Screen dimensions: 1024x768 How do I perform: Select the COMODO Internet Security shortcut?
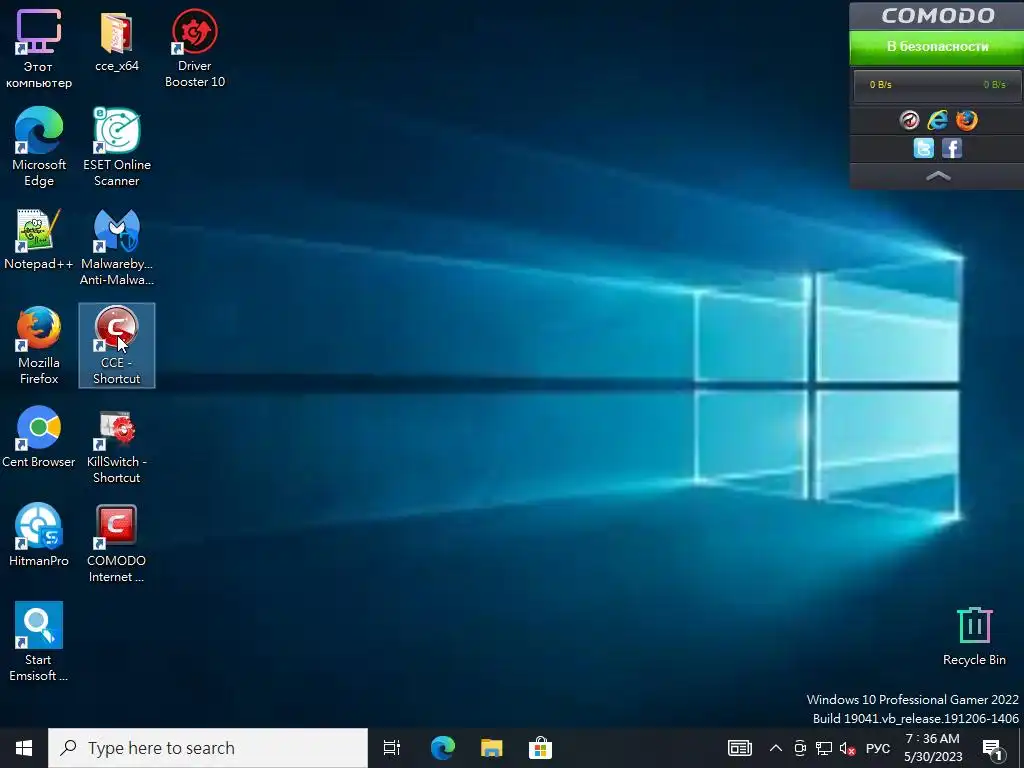pos(117,543)
